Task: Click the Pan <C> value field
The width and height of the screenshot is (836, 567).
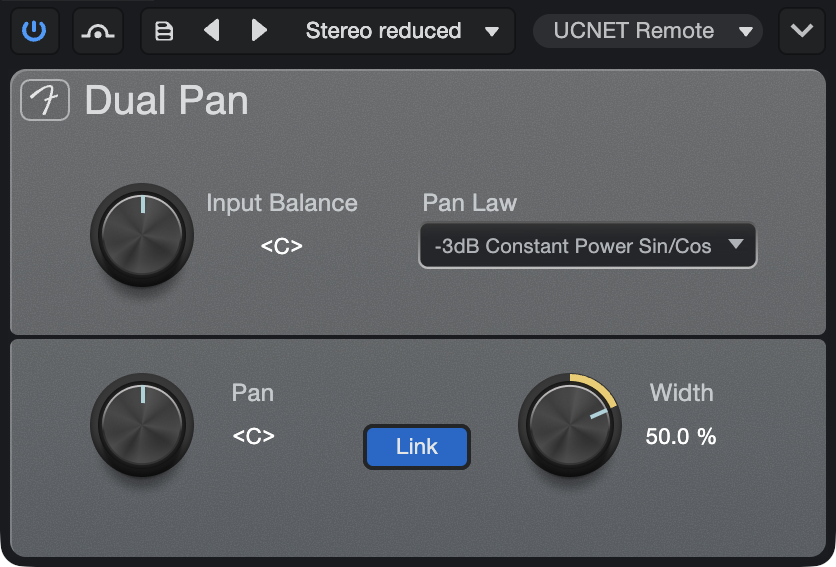Action: tap(253, 436)
